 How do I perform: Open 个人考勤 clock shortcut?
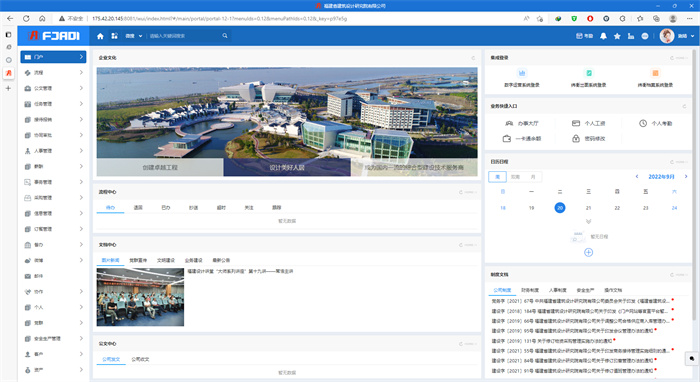(655, 123)
